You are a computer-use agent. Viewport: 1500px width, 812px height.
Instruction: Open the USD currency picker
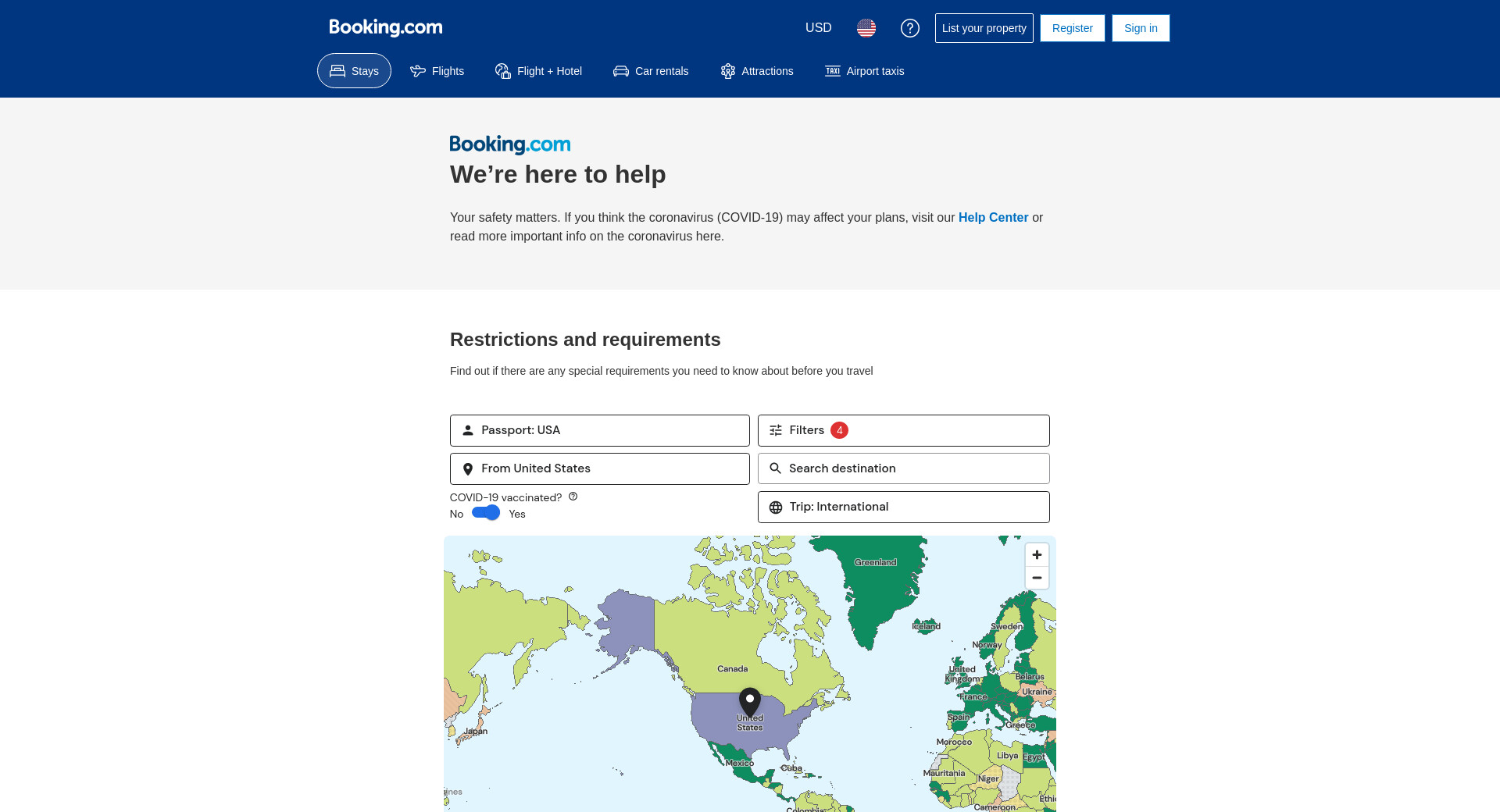[x=818, y=28]
